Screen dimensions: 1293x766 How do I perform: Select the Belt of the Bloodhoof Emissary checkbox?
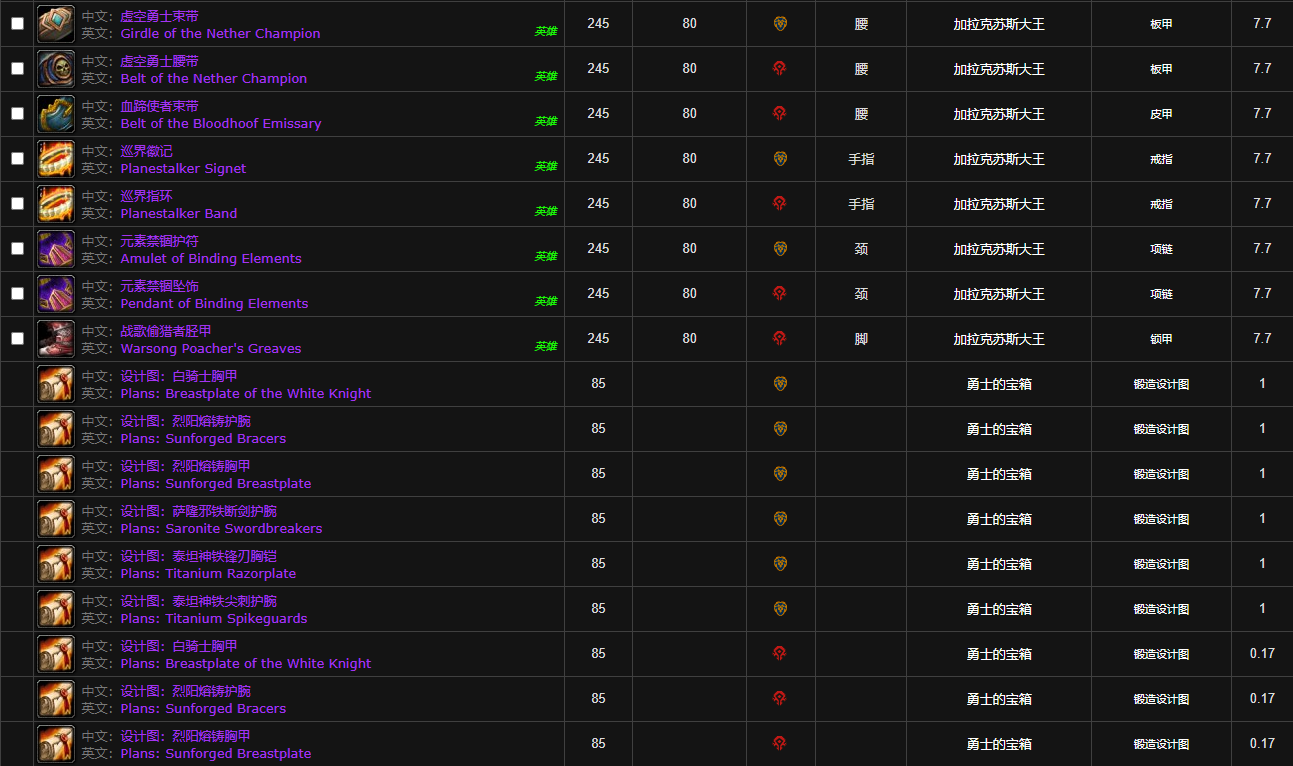(x=17, y=113)
